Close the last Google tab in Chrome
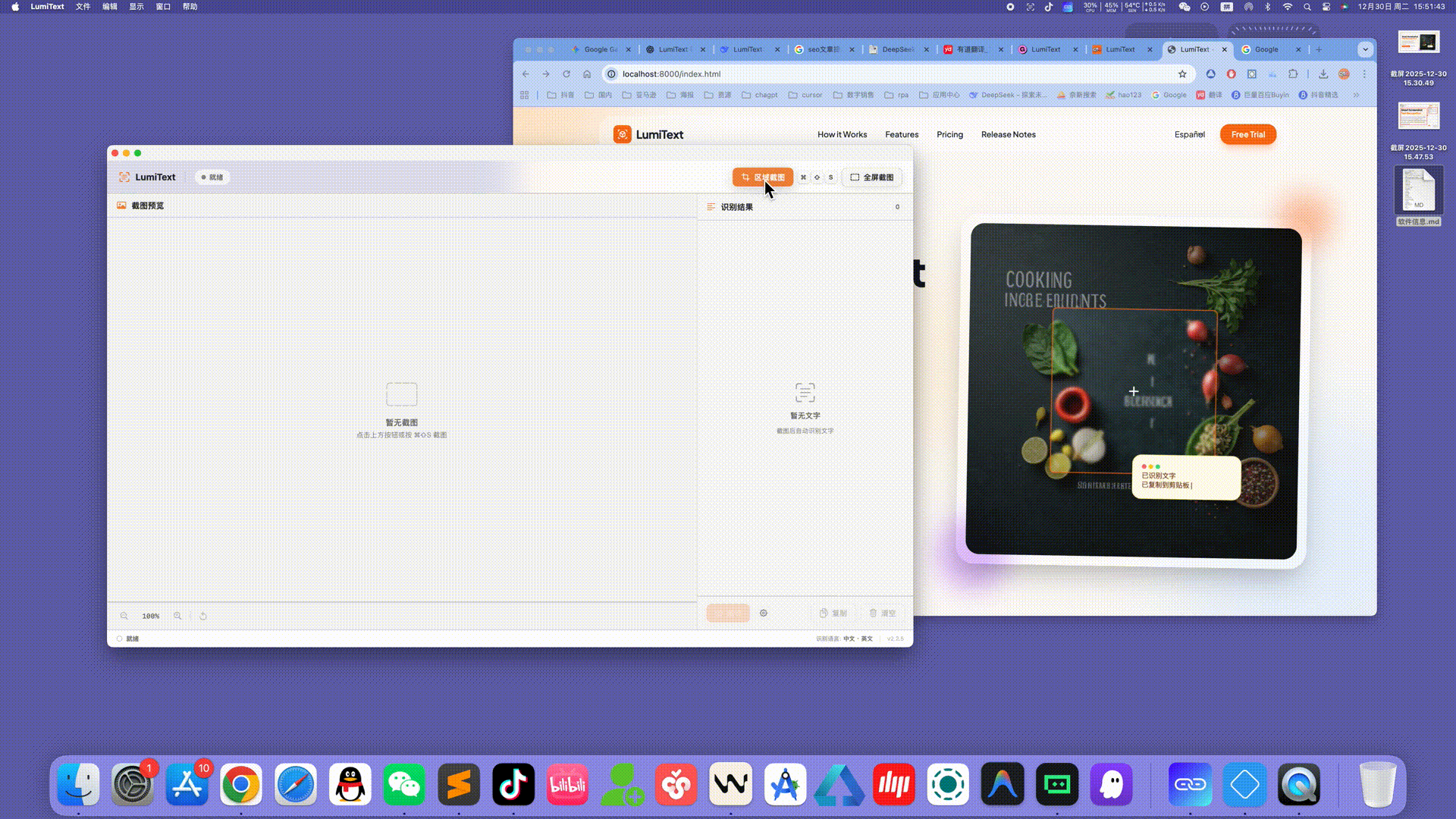1456x819 pixels. pos(1298,49)
